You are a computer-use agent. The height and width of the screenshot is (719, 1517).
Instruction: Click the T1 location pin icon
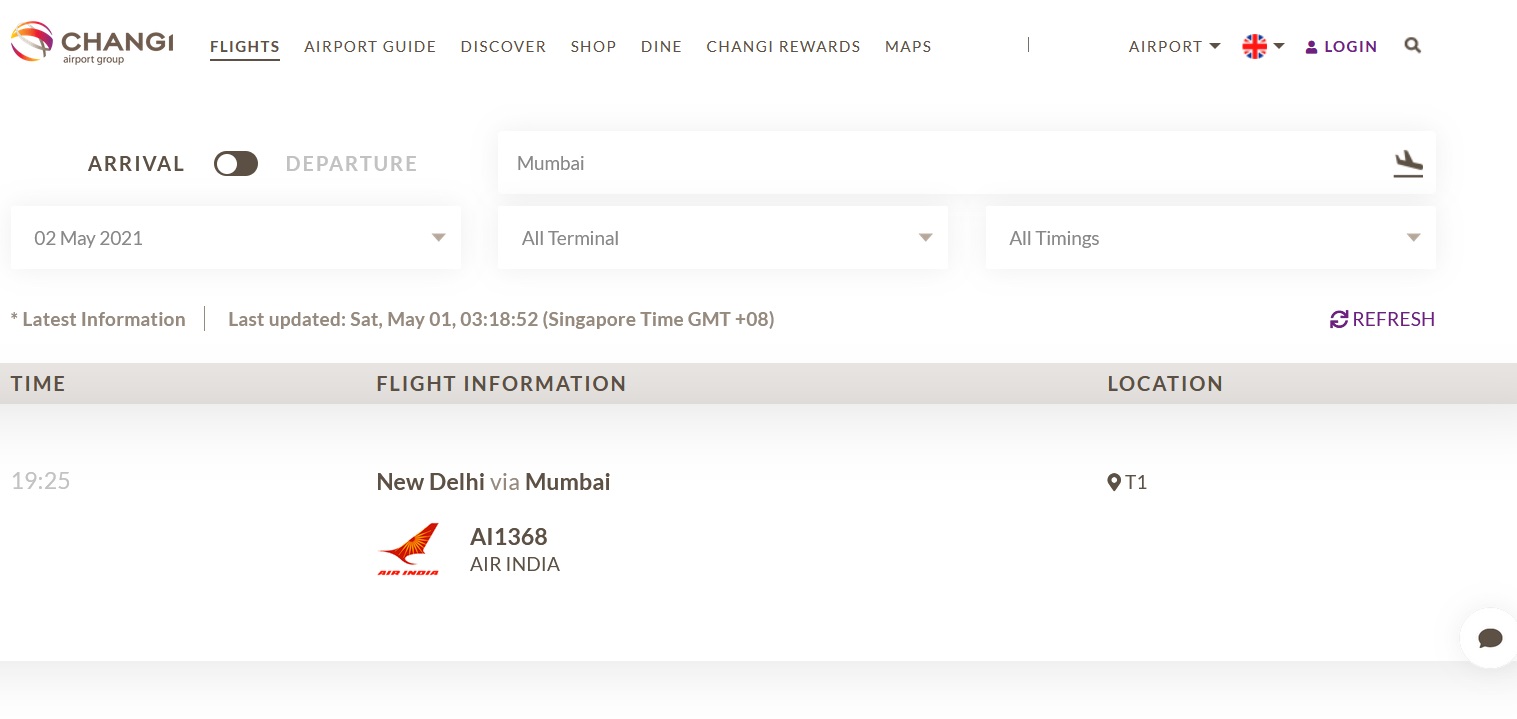[x=1114, y=483]
